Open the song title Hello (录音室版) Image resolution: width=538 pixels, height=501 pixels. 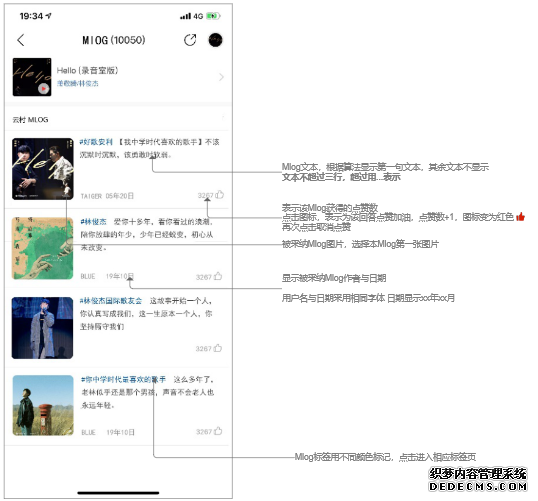(x=87, y=70)
